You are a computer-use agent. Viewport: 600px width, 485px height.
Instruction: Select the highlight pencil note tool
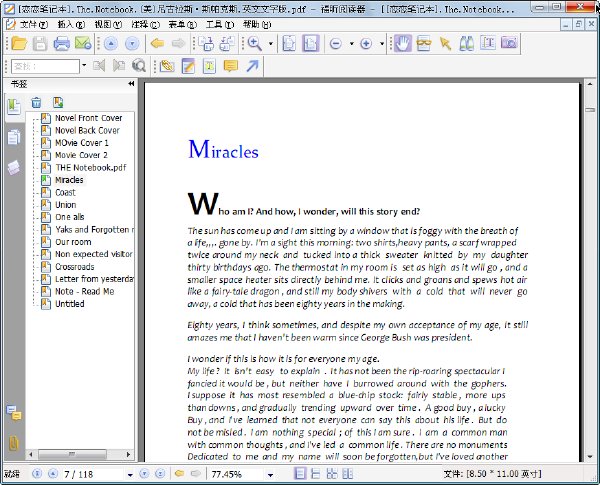tap(188, 66)
